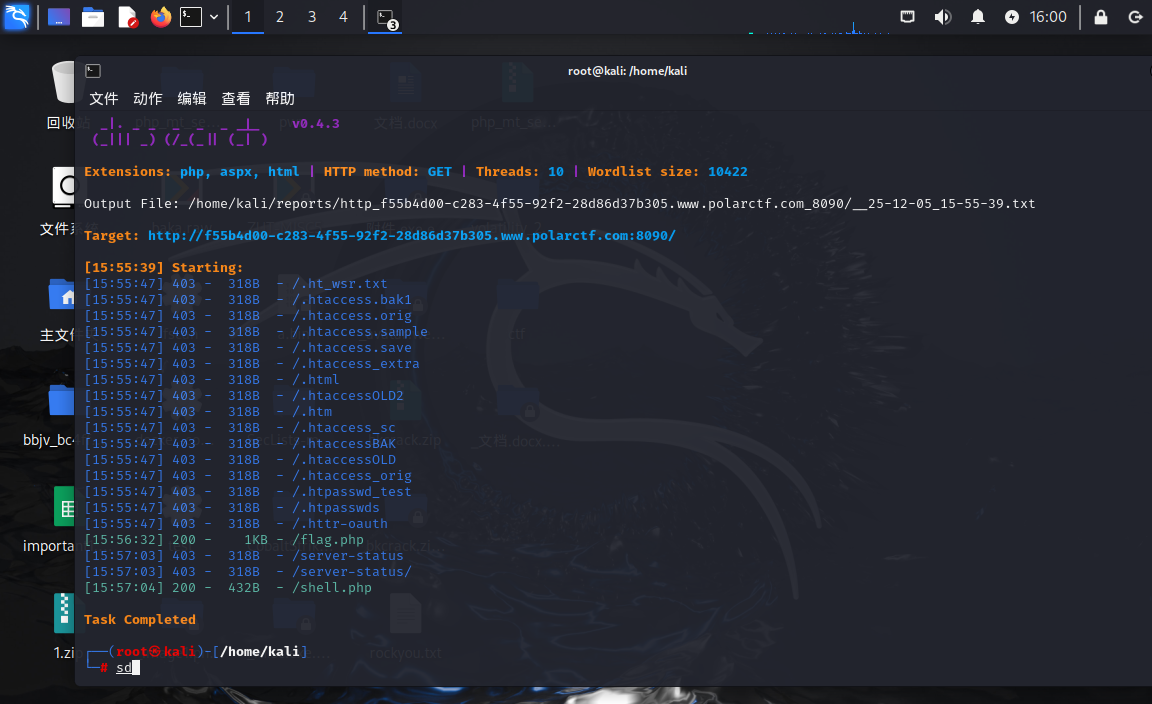
Task: Show desktop from the panel icon
Action: click(59, 16)
